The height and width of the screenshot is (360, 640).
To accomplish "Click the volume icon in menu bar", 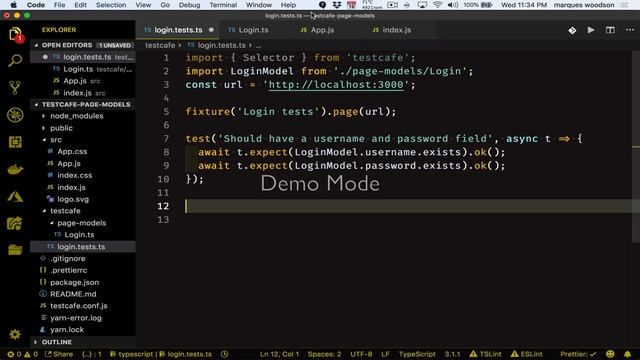I will tap(452, 5).
